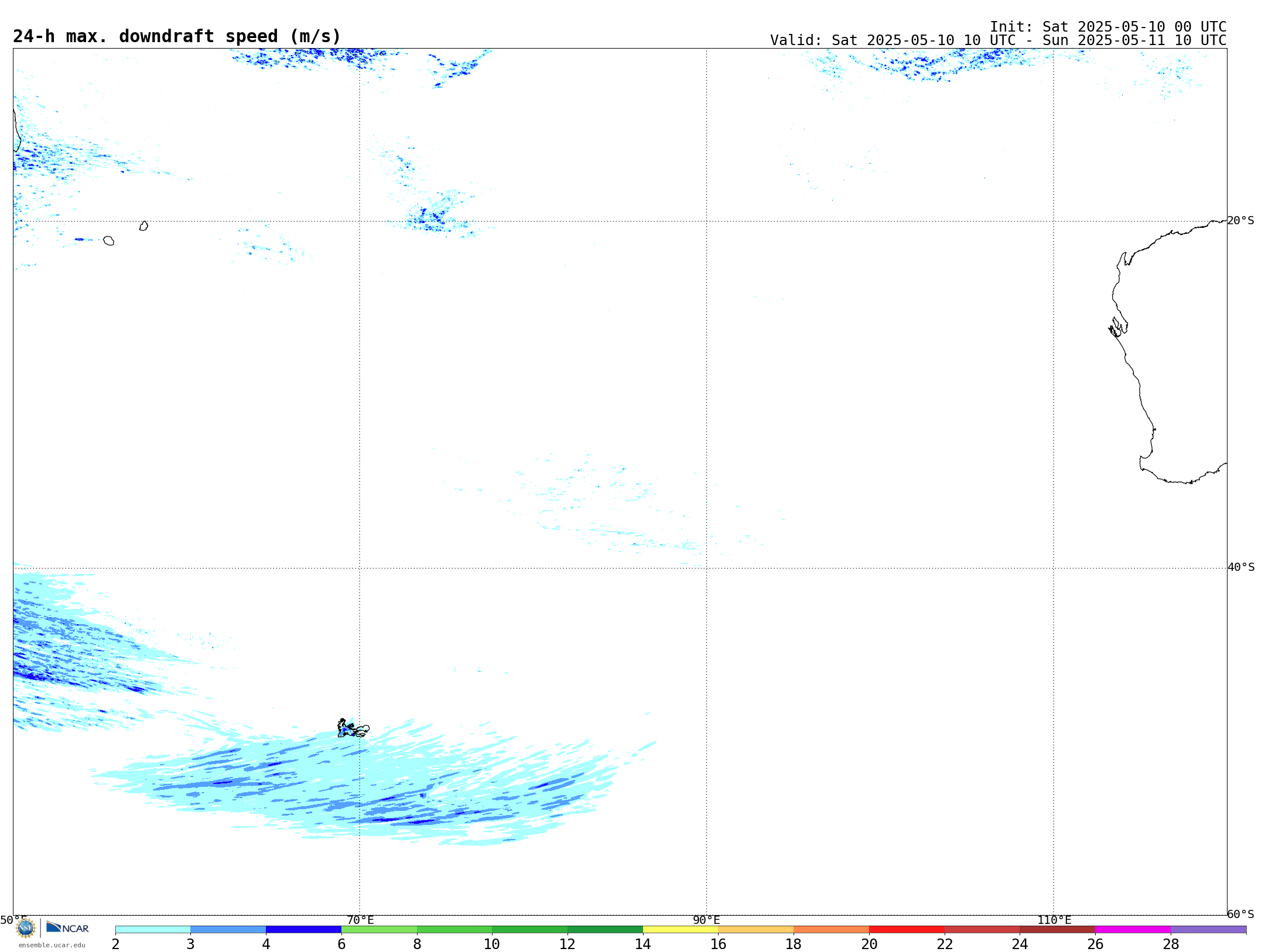Click the NCAR logo

click(67, 927)
